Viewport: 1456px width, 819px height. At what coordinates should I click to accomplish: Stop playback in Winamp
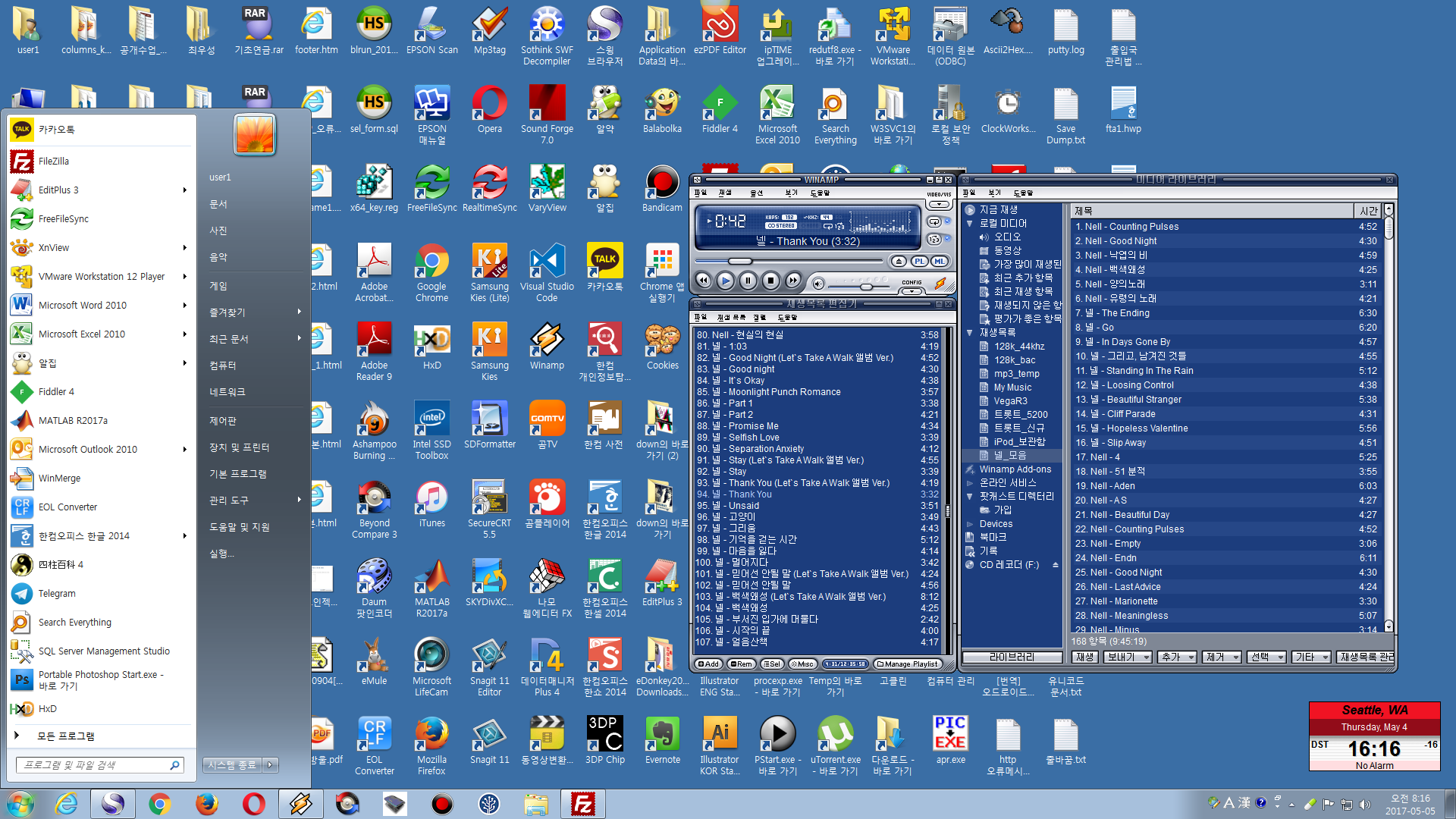pos(770,281)
